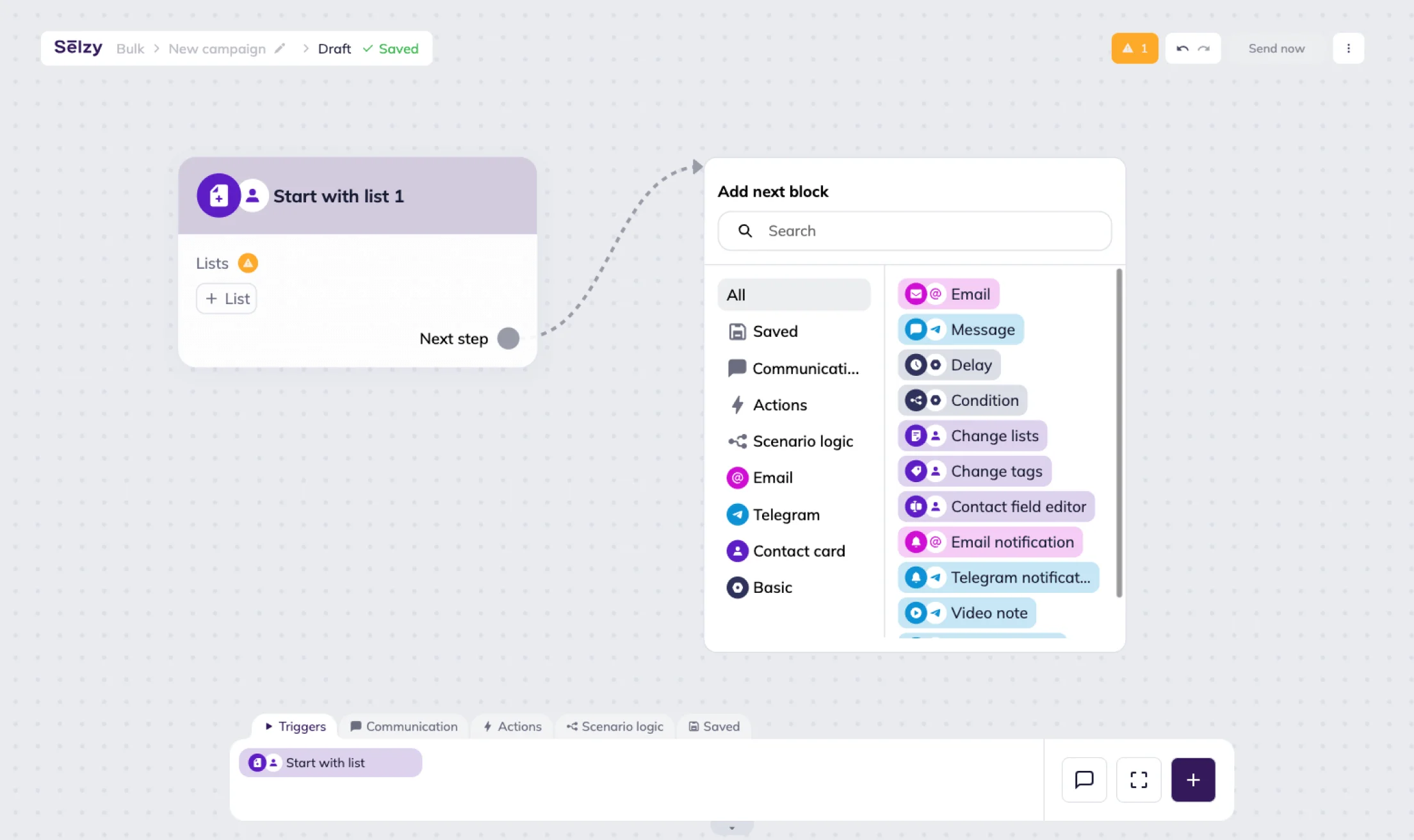Select the Scenario logic category in block list

[794, 441]
